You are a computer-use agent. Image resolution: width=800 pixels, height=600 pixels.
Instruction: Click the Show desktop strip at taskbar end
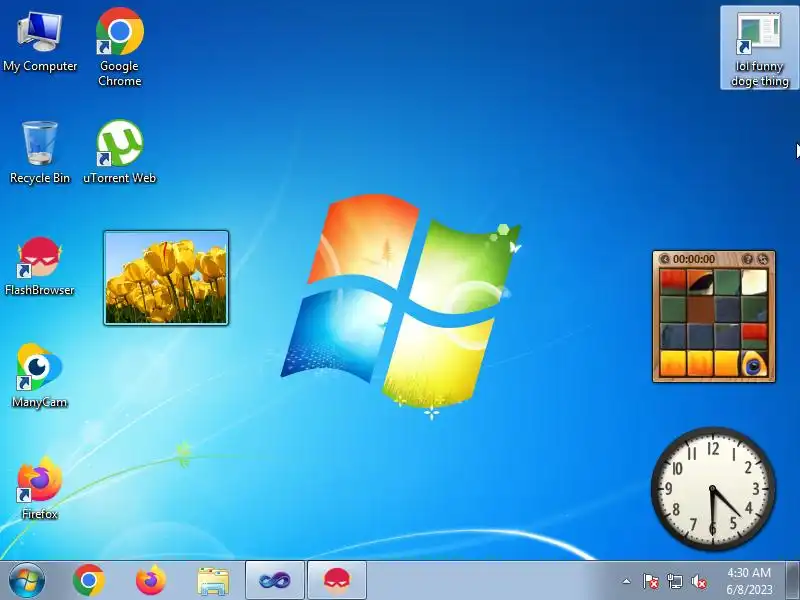tap(793, 581)
